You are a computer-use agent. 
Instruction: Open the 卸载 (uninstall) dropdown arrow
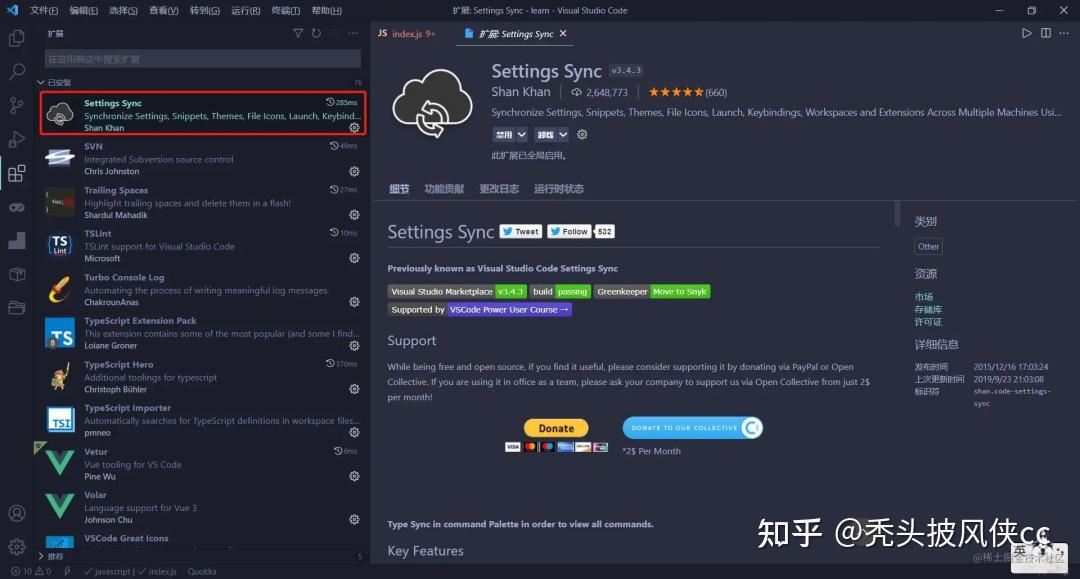click(x=563, y=135)
